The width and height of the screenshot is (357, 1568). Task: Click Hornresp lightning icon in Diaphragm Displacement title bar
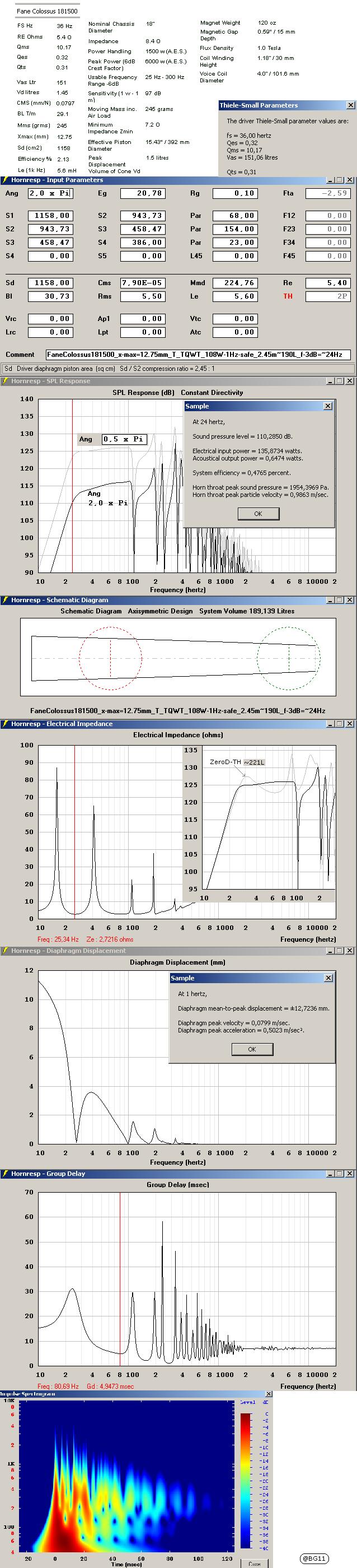click(x=5, y=951)
